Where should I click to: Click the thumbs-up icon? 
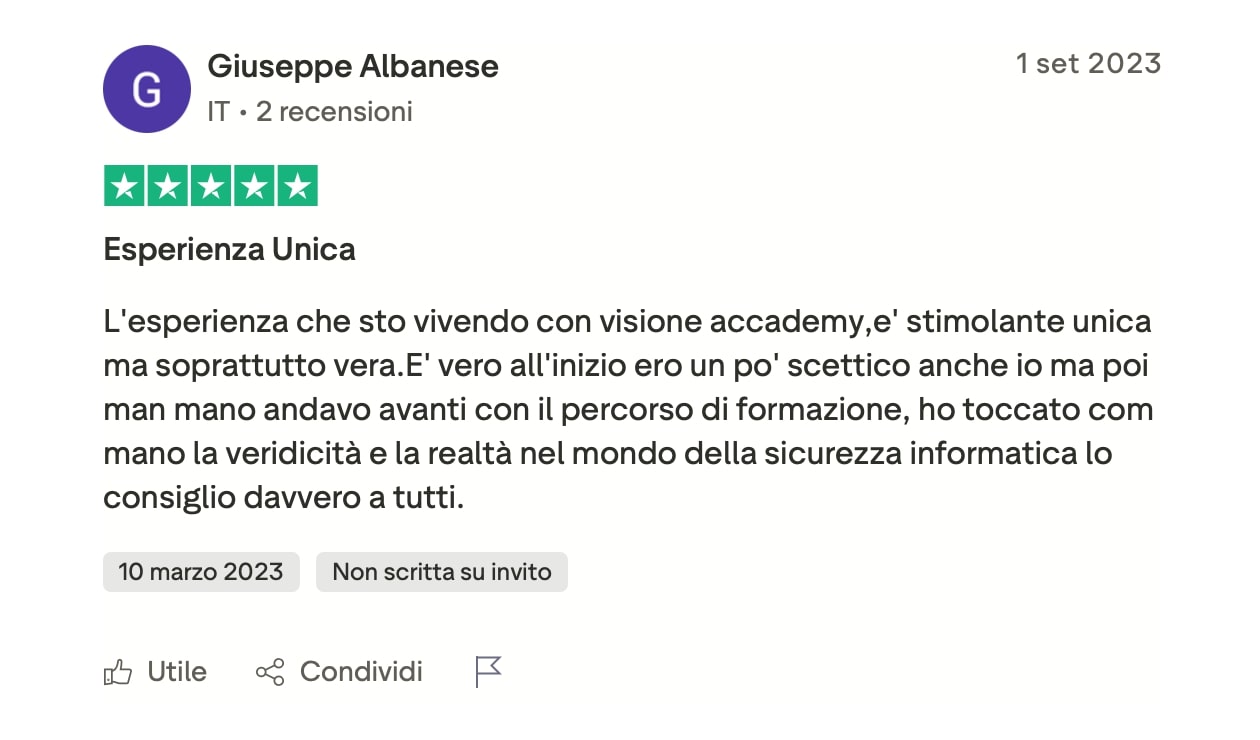118,672
